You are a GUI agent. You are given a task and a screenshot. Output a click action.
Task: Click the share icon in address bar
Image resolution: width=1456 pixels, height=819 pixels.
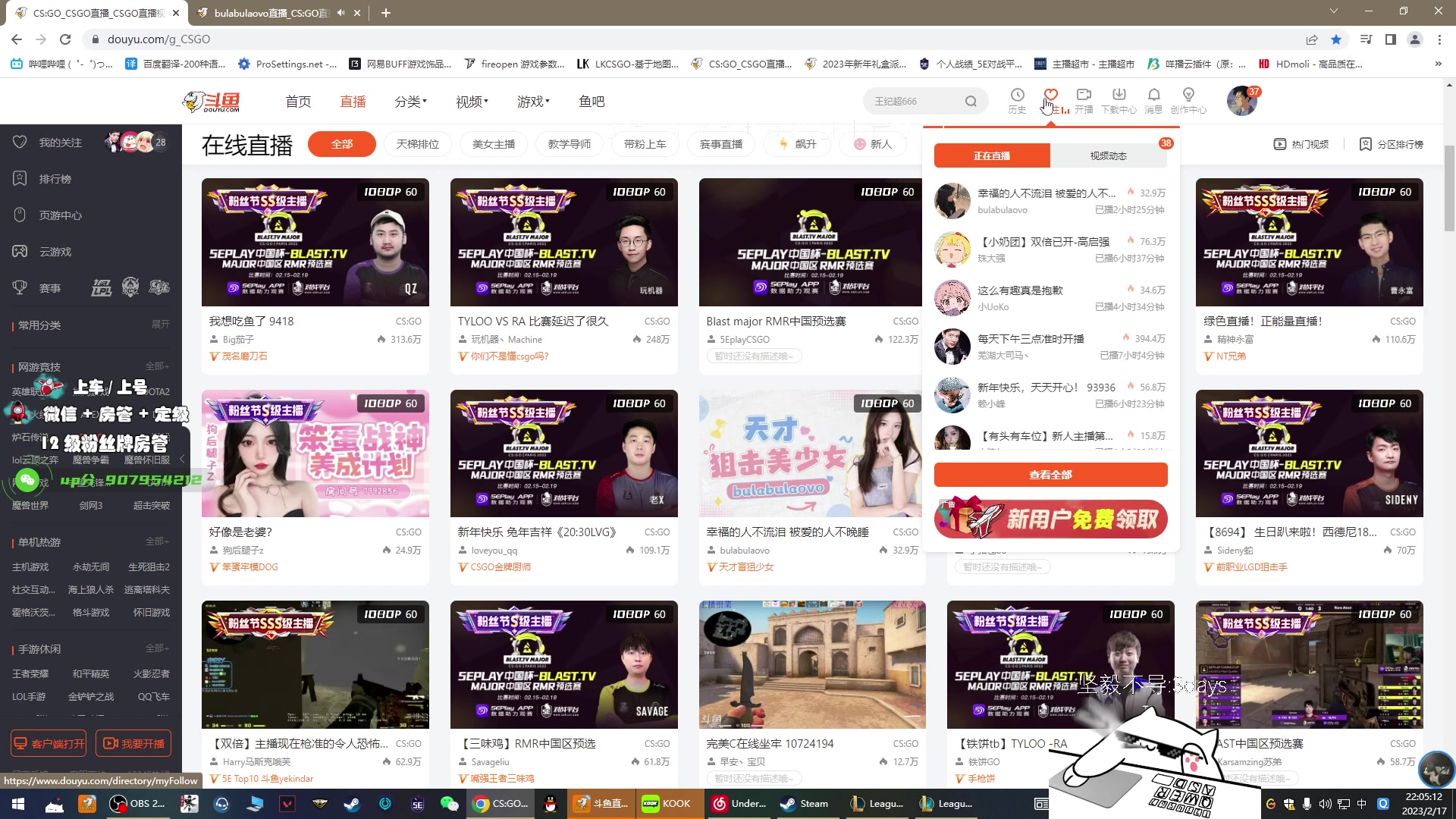point(1312,39)
